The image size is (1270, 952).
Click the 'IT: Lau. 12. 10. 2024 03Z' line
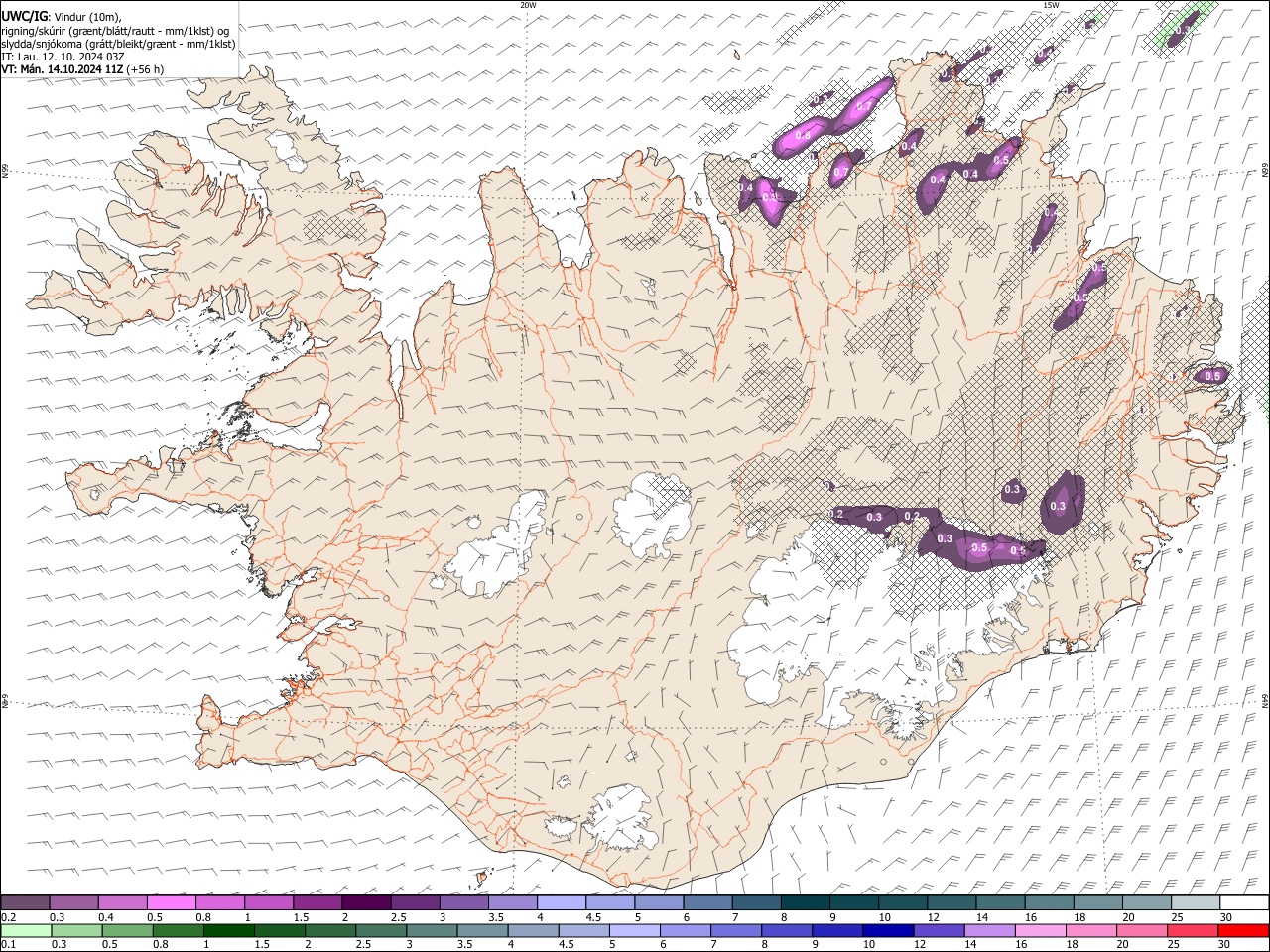[x=63, y=57]
